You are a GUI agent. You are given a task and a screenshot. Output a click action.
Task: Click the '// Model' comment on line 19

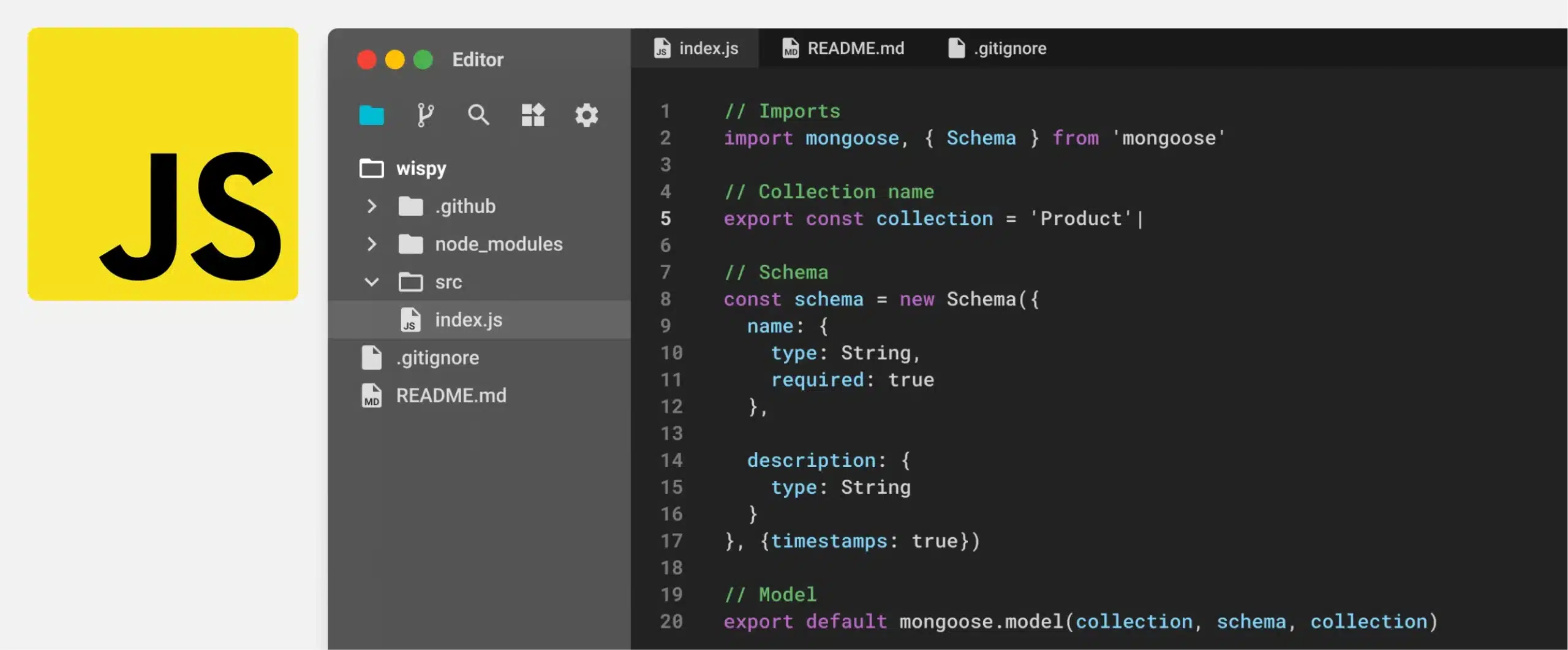(771, 595)
